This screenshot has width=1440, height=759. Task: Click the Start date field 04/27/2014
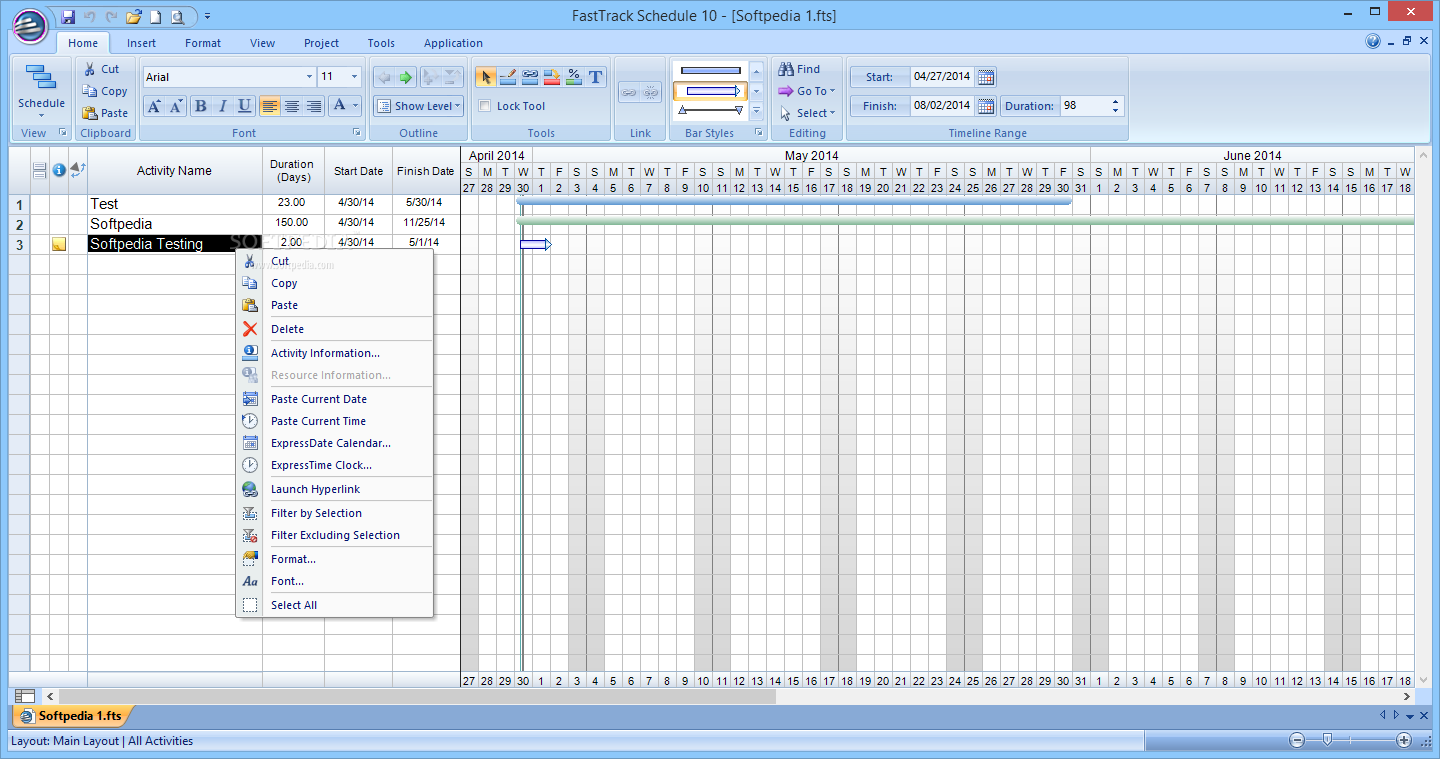point(942,77)
